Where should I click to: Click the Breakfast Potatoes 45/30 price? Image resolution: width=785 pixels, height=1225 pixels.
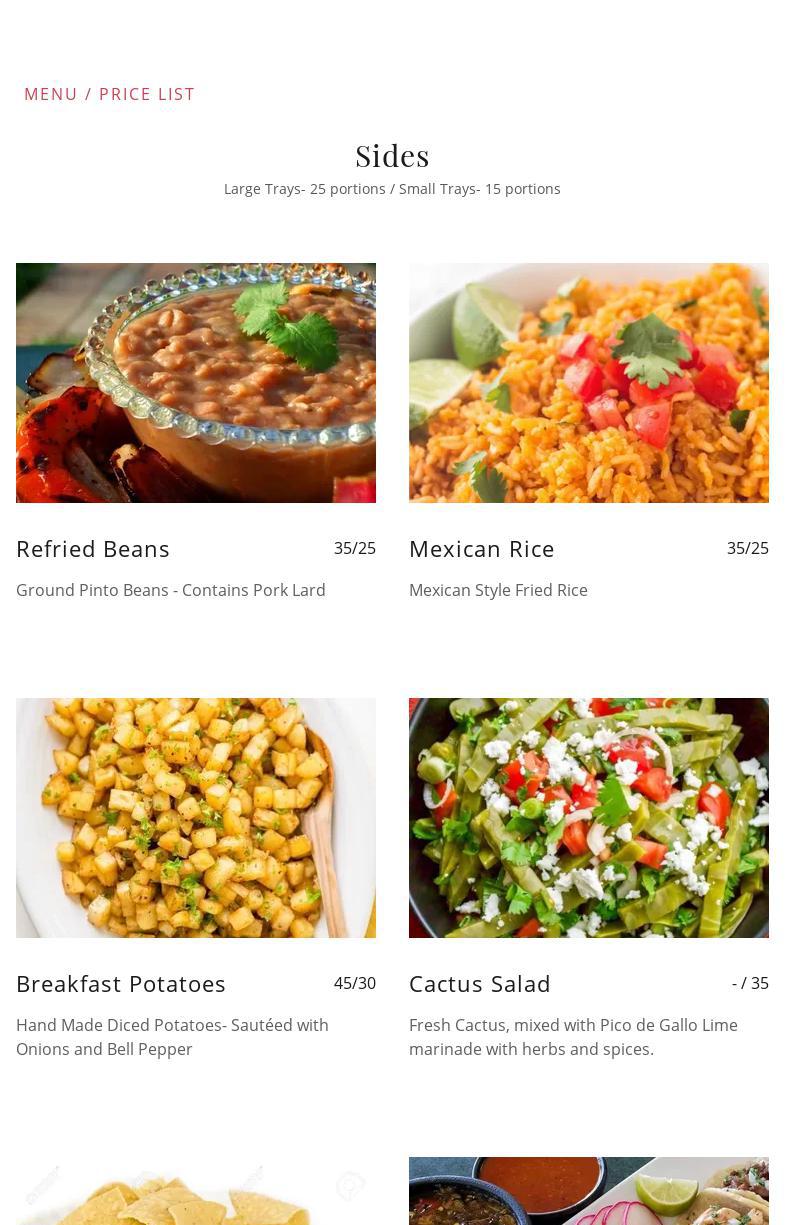point(355,983)
